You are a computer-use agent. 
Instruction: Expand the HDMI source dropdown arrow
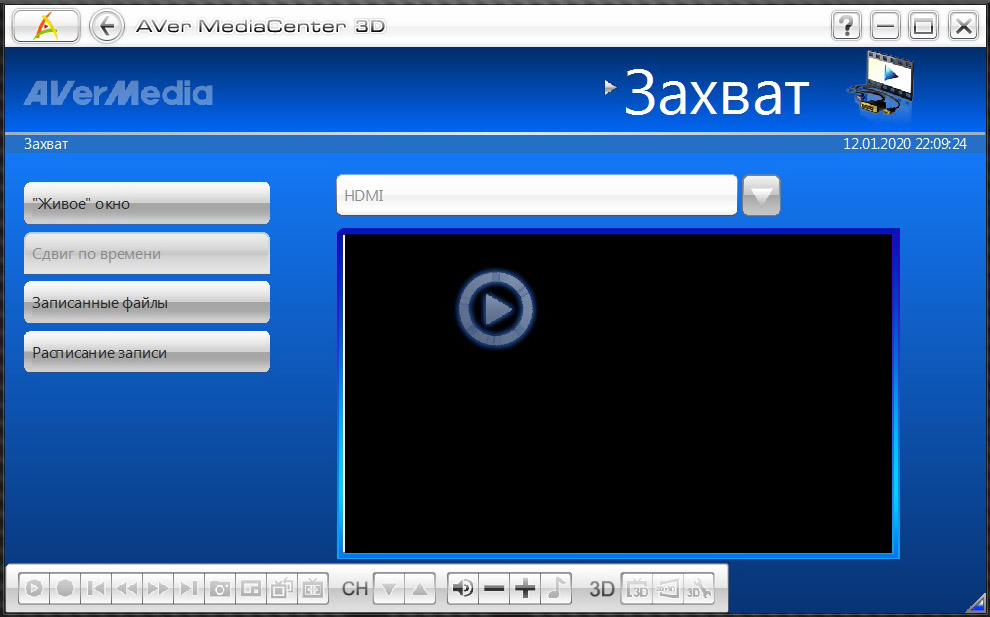pyautogui.click(x=761, y=195)
